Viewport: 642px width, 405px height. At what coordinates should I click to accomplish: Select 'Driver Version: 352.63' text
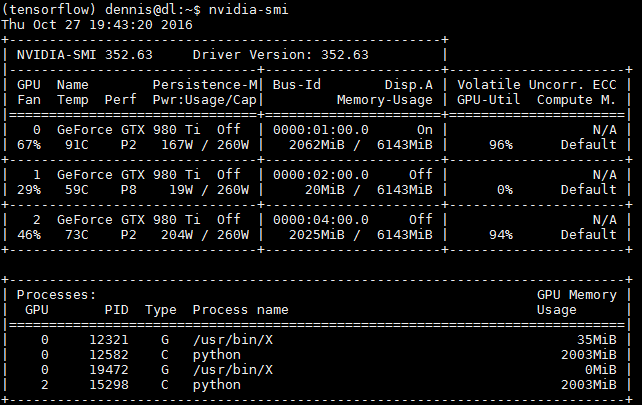click(x=280, y=55)
